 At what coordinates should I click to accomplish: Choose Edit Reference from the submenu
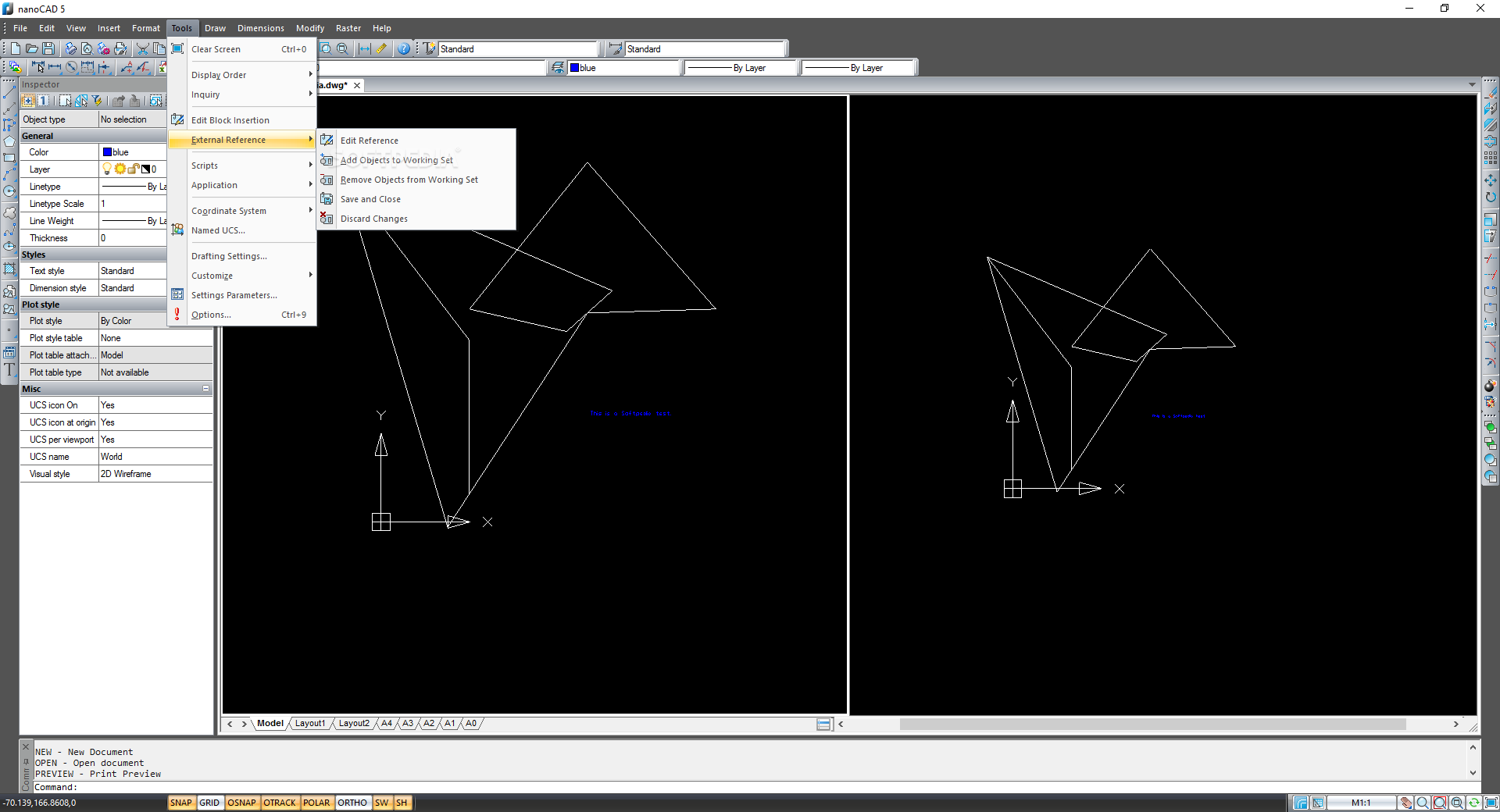pos(416,141)
